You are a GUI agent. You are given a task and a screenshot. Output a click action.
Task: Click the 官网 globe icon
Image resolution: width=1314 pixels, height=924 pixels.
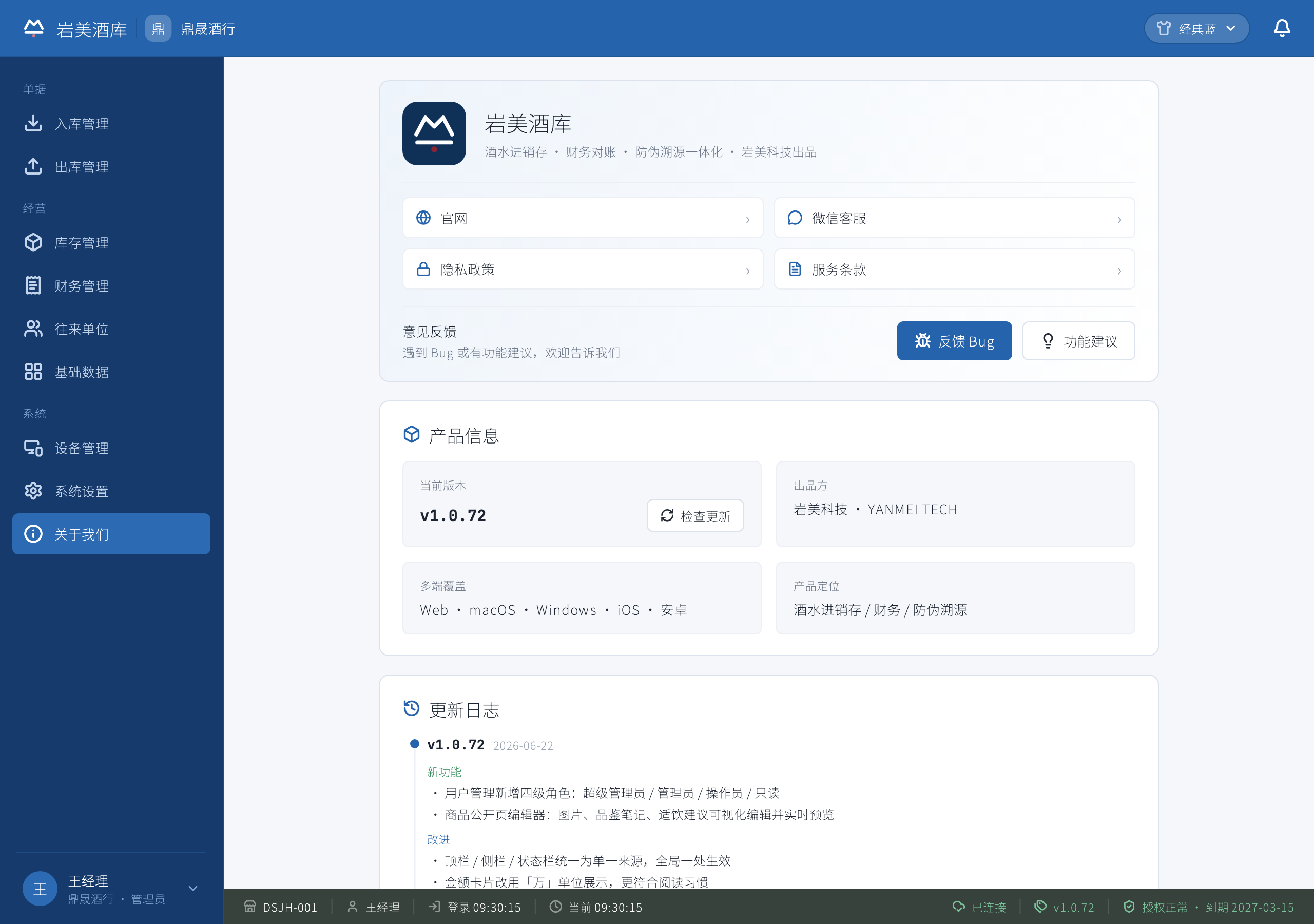click(x=423, y=218)
